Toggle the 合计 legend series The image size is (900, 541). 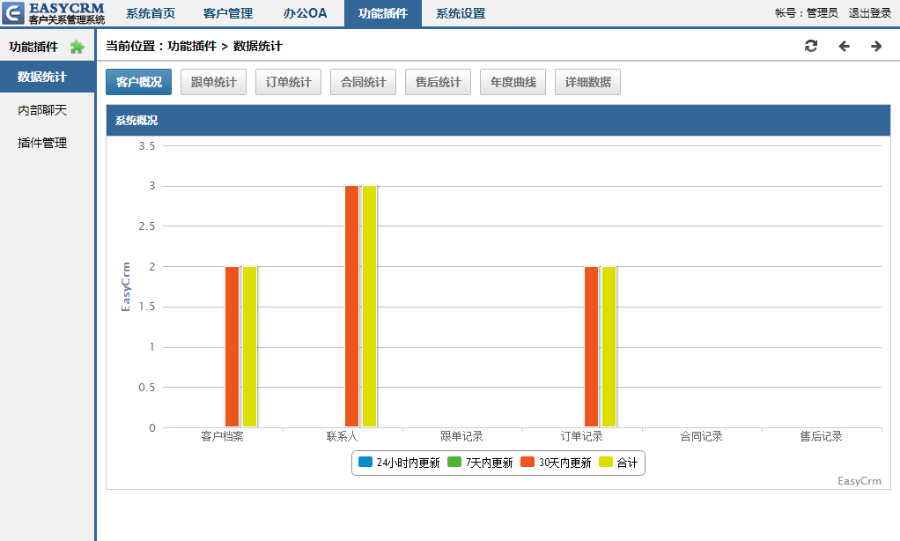click(x=618, y=462)
